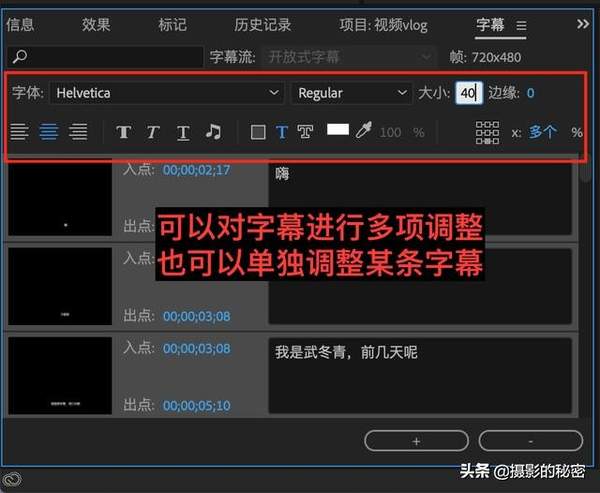Screen dimensions: 600x493
Task: Switch to the 历史记录 tab
Action: click(x=262, y=25)
